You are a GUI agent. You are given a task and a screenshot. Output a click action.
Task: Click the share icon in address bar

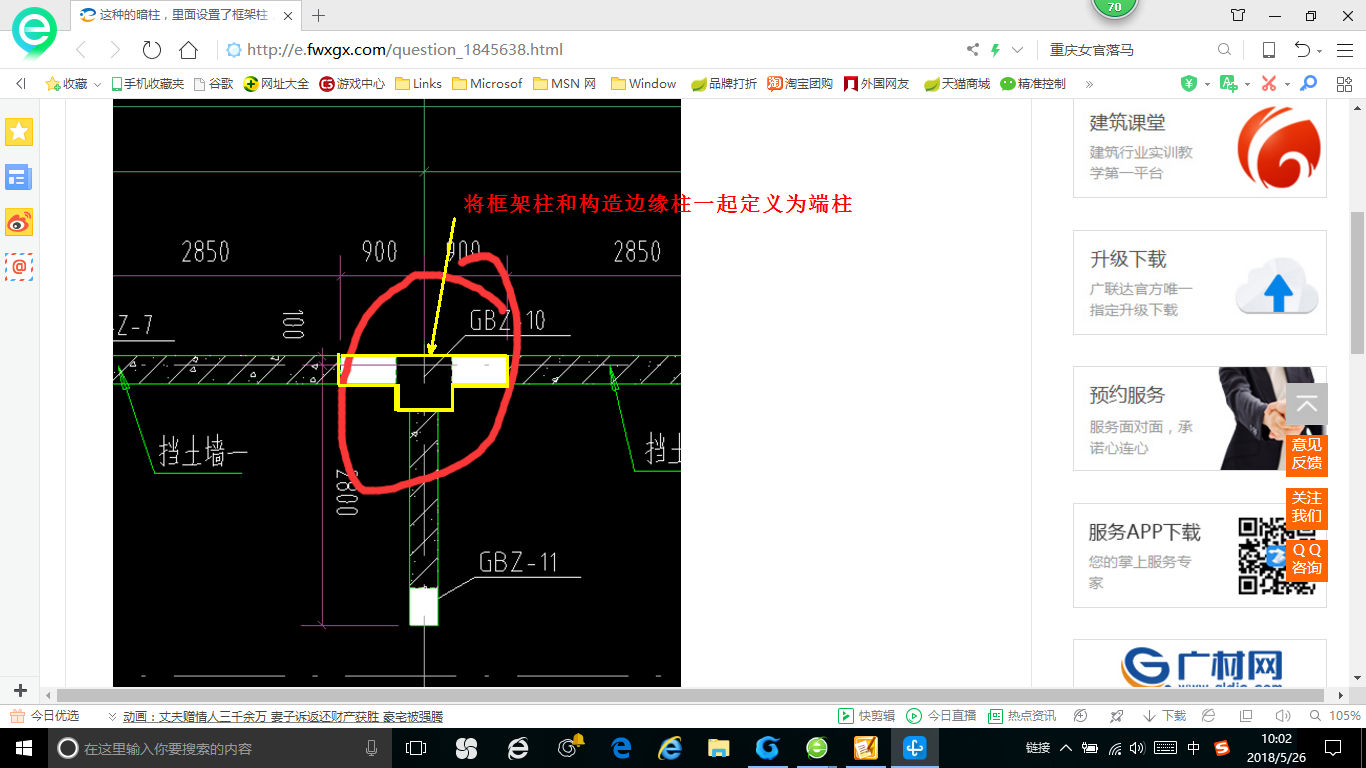(973, 50)
